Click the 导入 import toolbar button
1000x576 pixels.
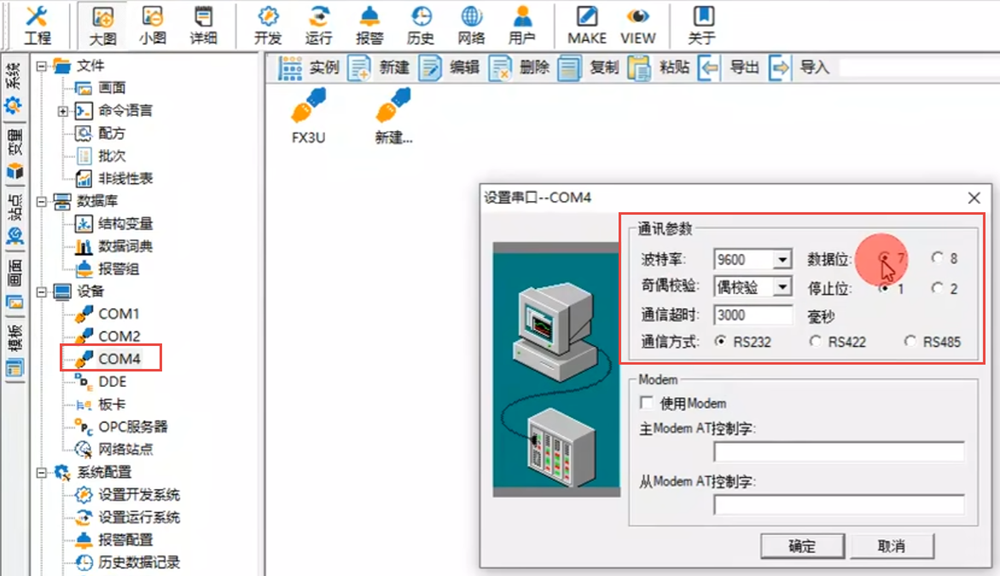click(799, 68)
